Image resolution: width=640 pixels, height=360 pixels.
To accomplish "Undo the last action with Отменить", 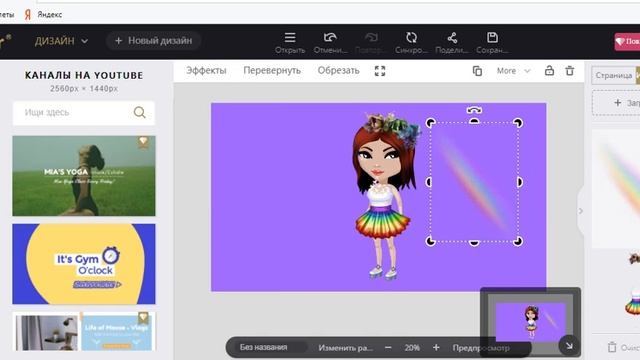I will tap(330, 42).
